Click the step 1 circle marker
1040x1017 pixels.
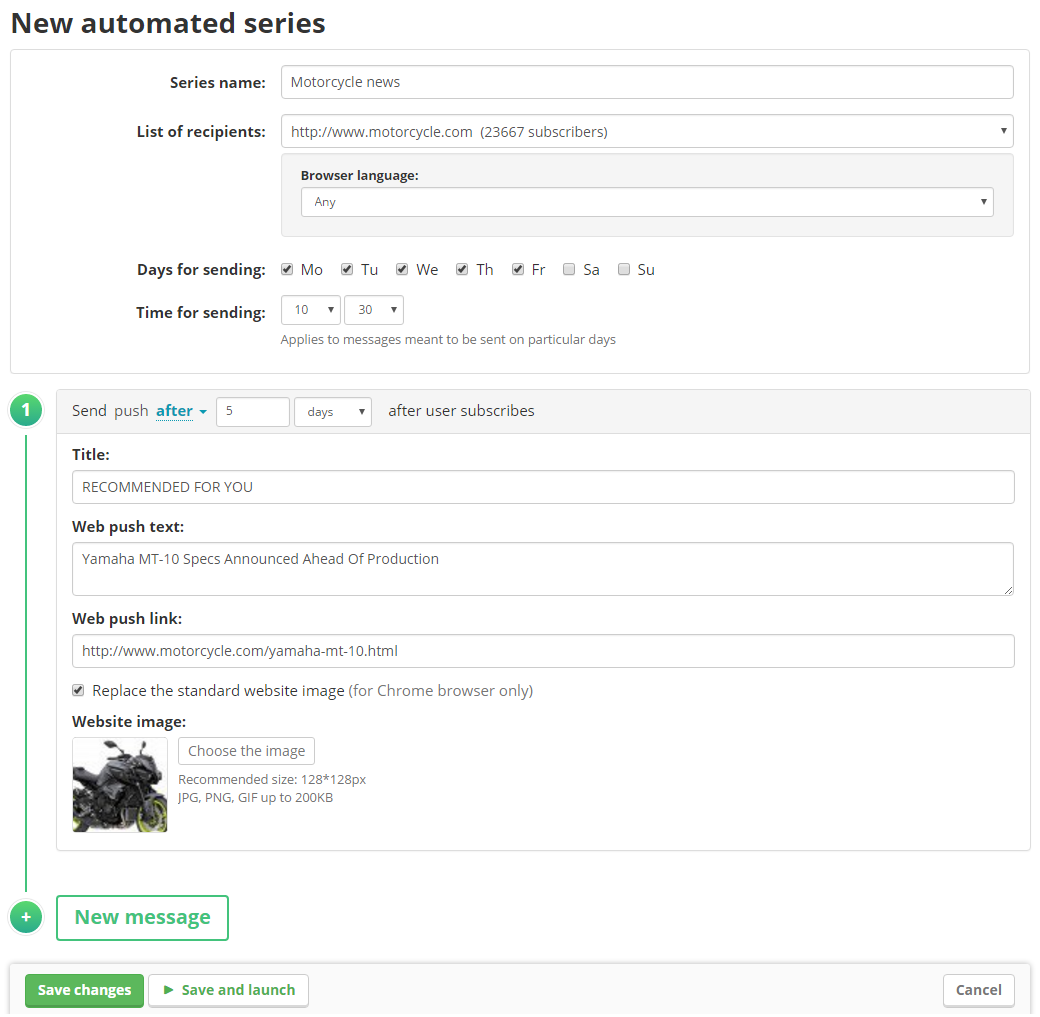(26, 409)
